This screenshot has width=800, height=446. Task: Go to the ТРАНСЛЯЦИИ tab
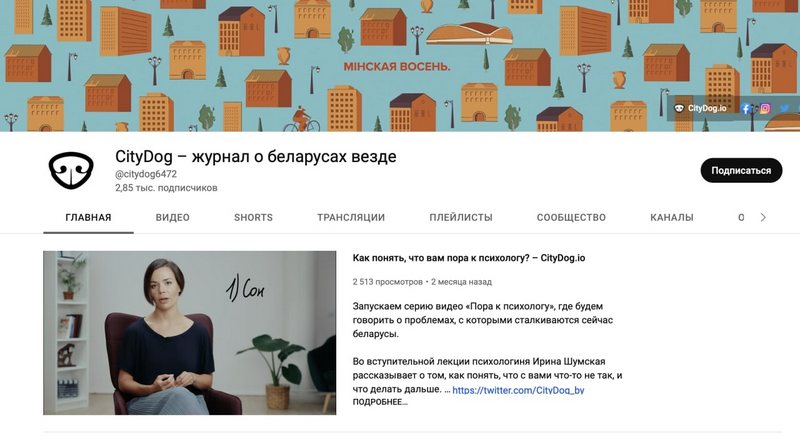click(351, 217)
